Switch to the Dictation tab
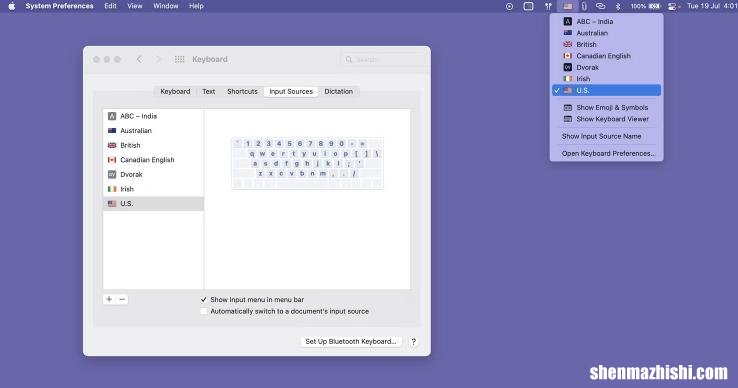Screen dimensions: 738x388 click(x=338, y=91)
